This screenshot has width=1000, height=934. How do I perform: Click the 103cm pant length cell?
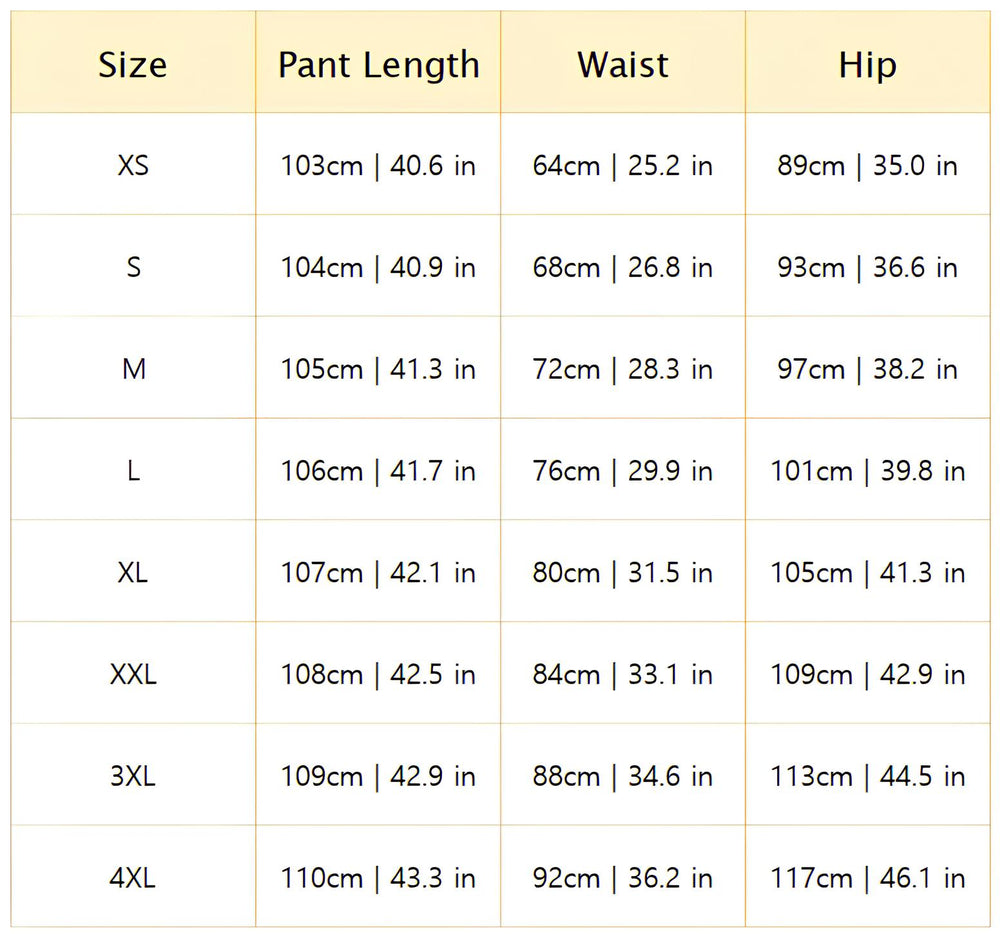tap(378, 165)
